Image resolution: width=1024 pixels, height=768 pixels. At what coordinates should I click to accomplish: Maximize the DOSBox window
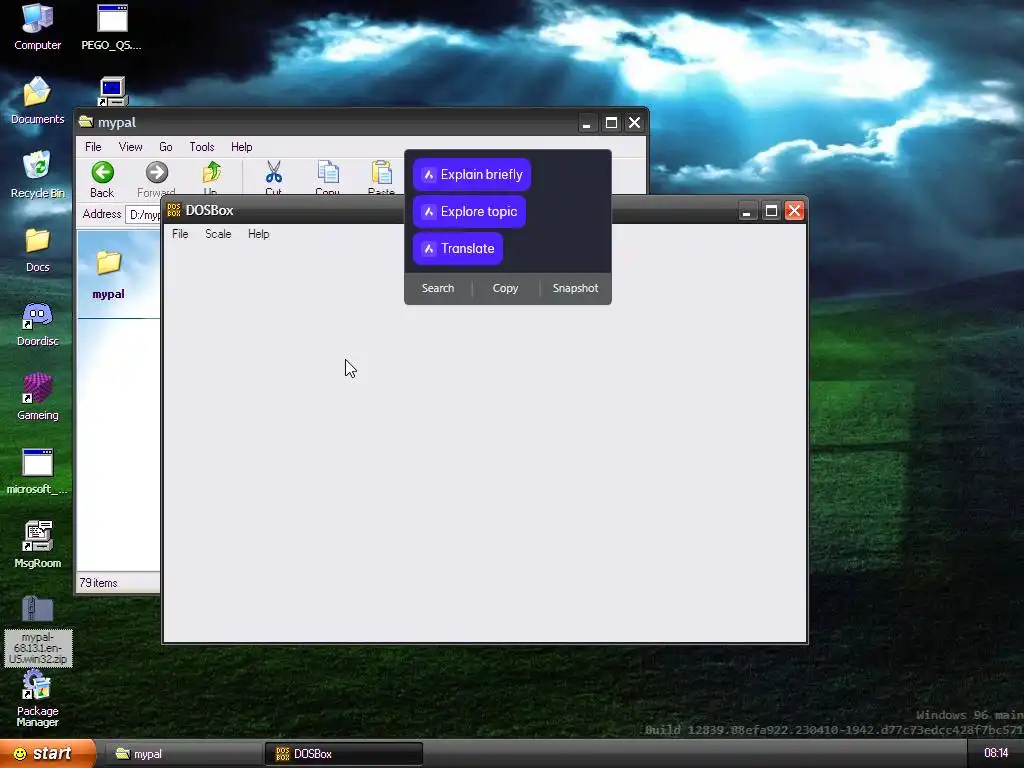771,211
